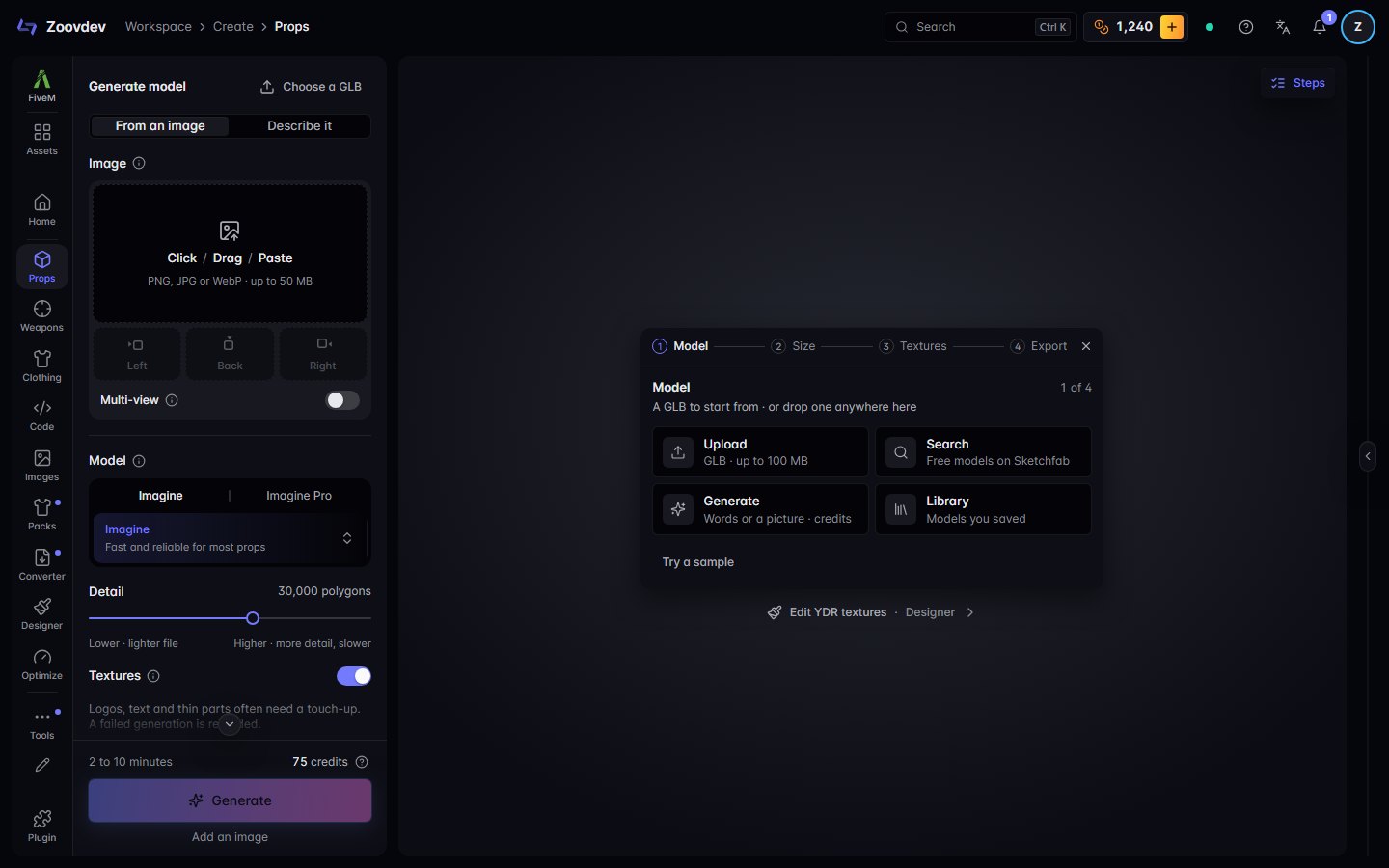Expand the panel using the down chevron

point(230,724)
